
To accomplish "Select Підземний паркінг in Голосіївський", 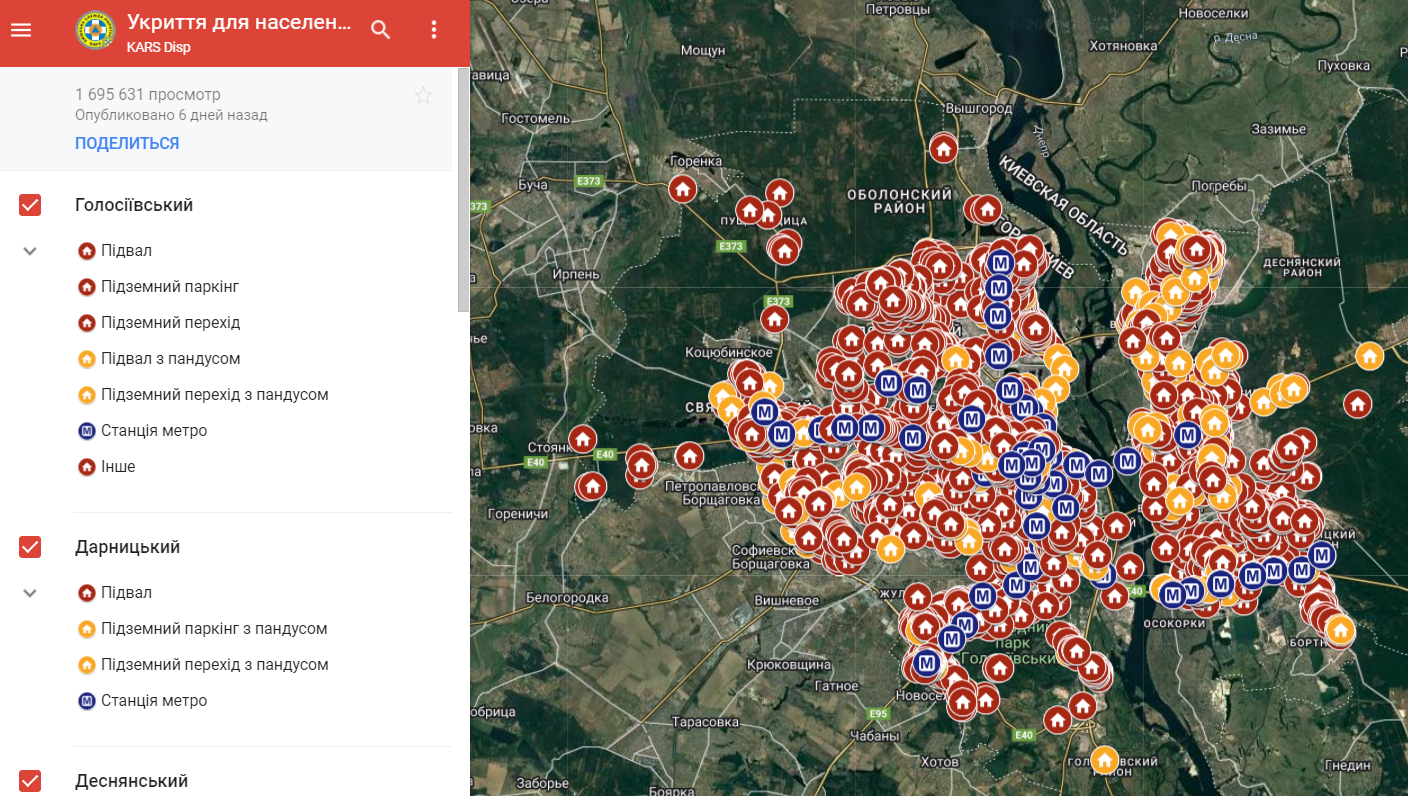I will pyautogui.click(x=169, y=287).
